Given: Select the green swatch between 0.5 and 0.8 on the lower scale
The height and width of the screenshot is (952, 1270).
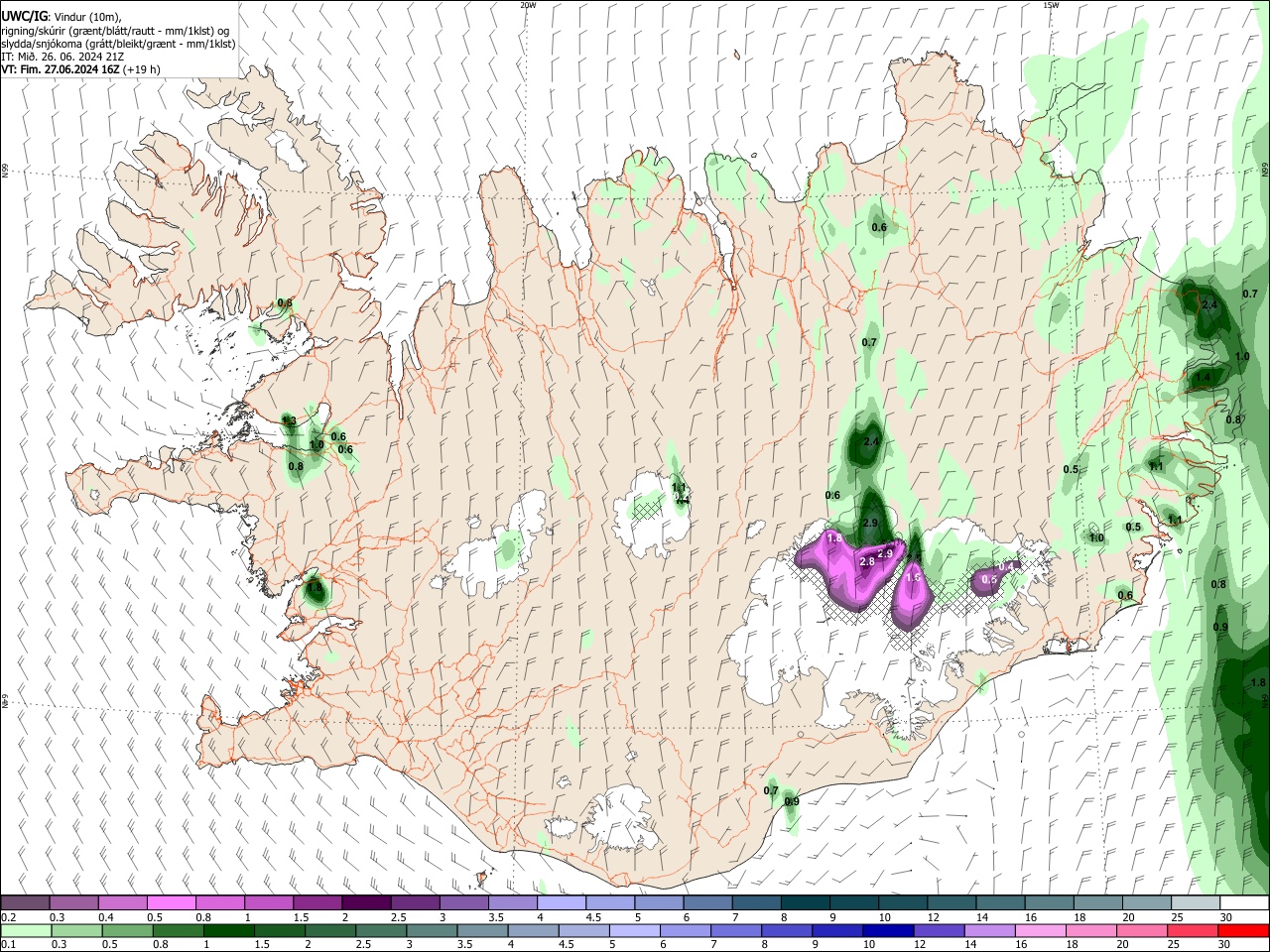Looking at the screenshot, I should [x=127, y=930].
